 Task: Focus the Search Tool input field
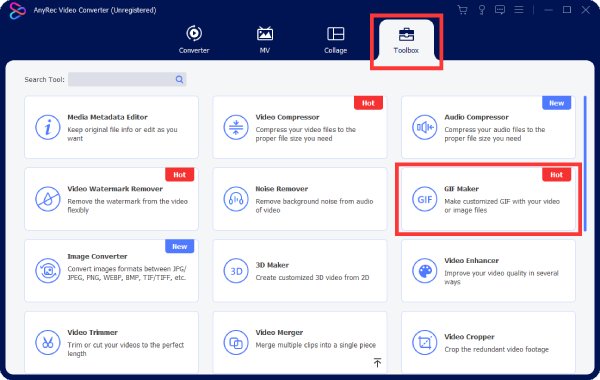127,80
